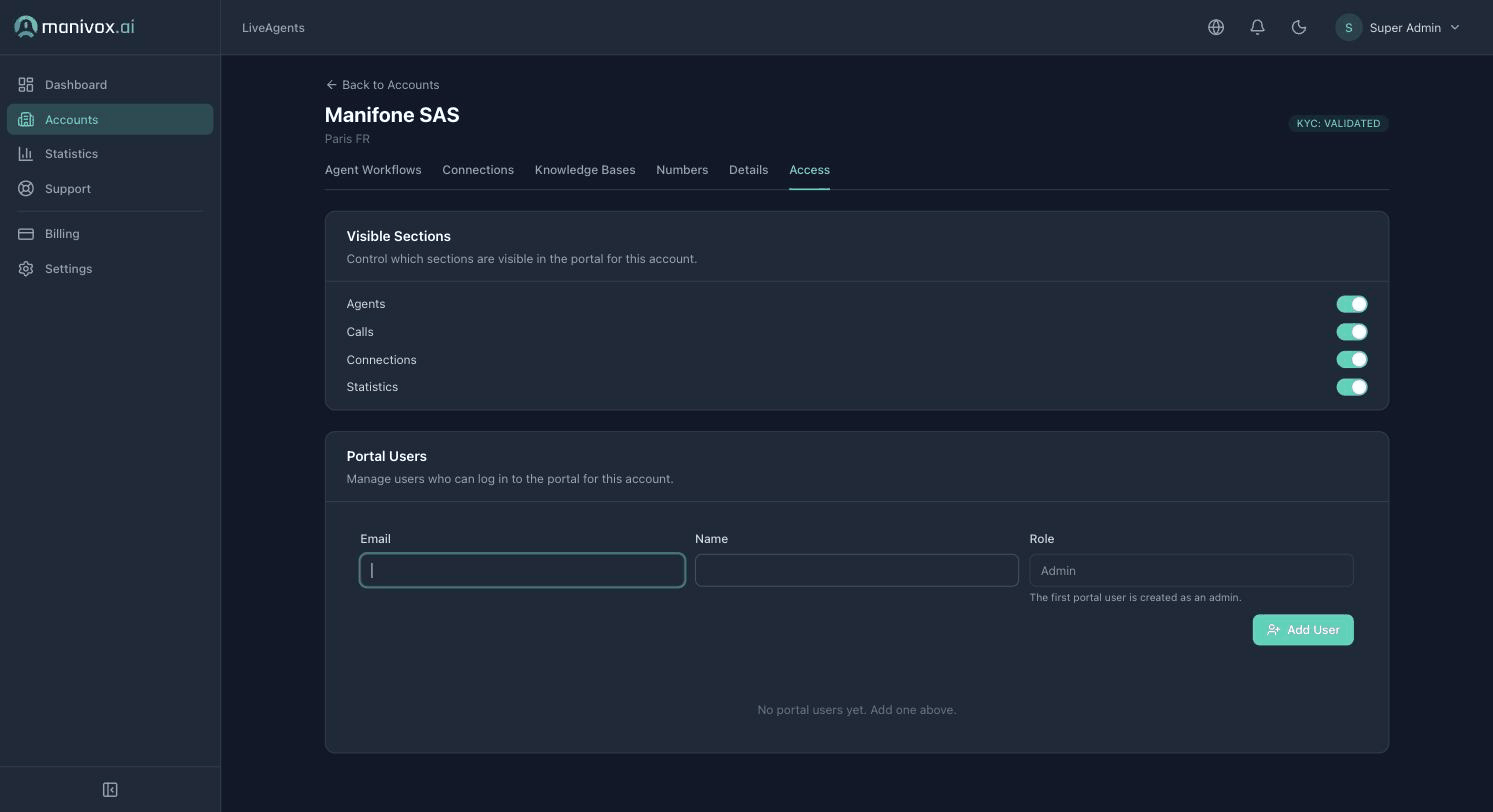Screen dimensions: 1493x812
Task: Click the manivox.ai logo
Action: point(74,27)
